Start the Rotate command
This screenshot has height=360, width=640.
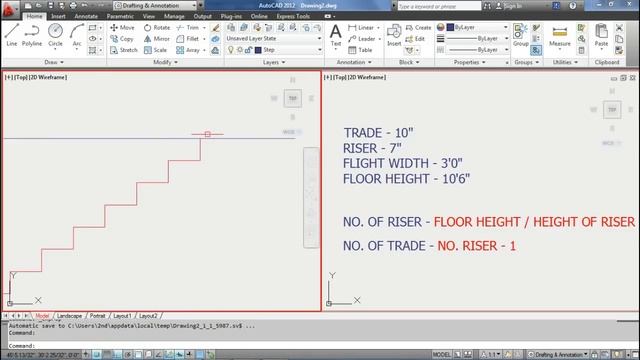tap(157, 27)
